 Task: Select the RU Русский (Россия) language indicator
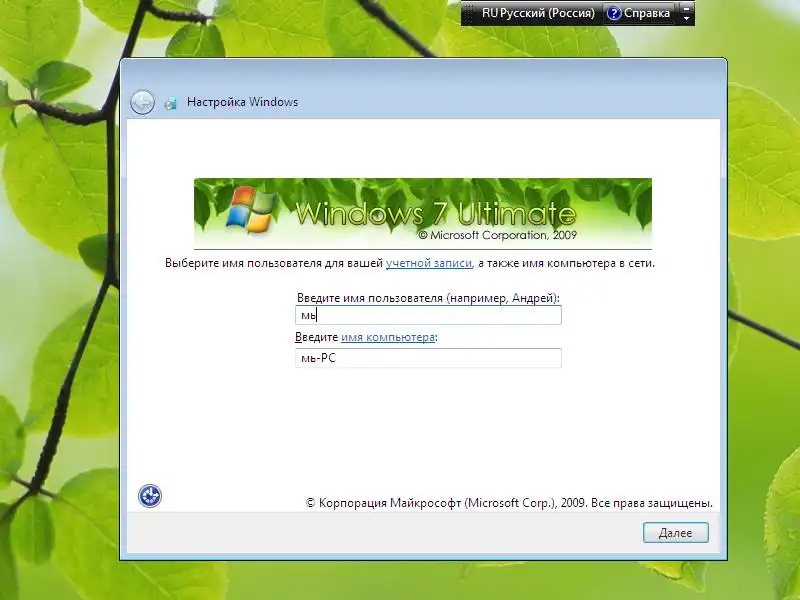[x=538, y=13]
